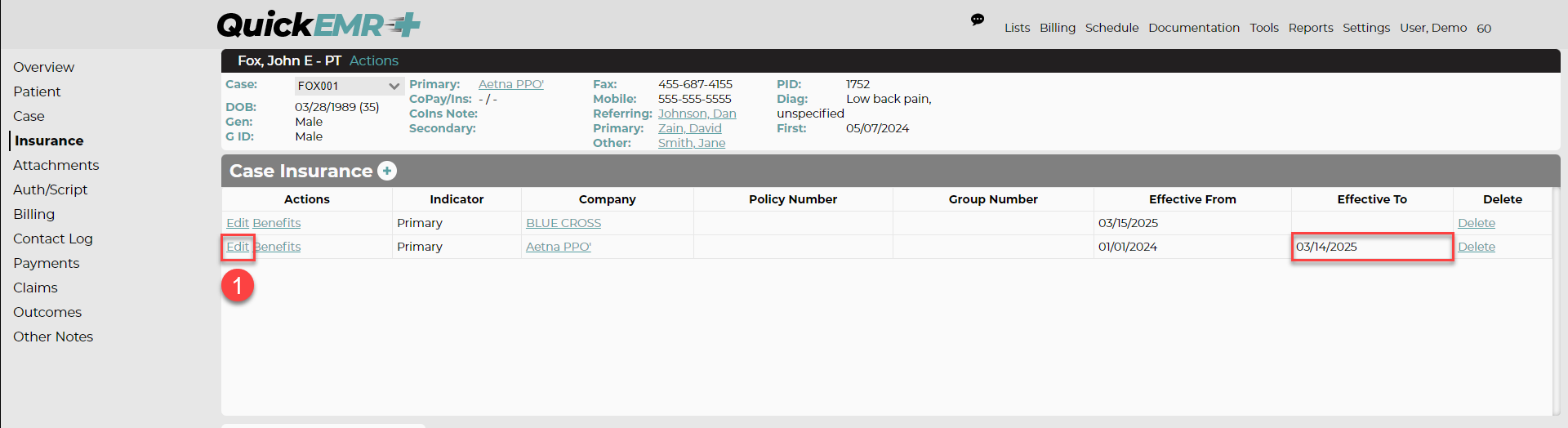Open the Settings menu
The width and height of the screenshot is (1568, 428).
click(1366, 28)
